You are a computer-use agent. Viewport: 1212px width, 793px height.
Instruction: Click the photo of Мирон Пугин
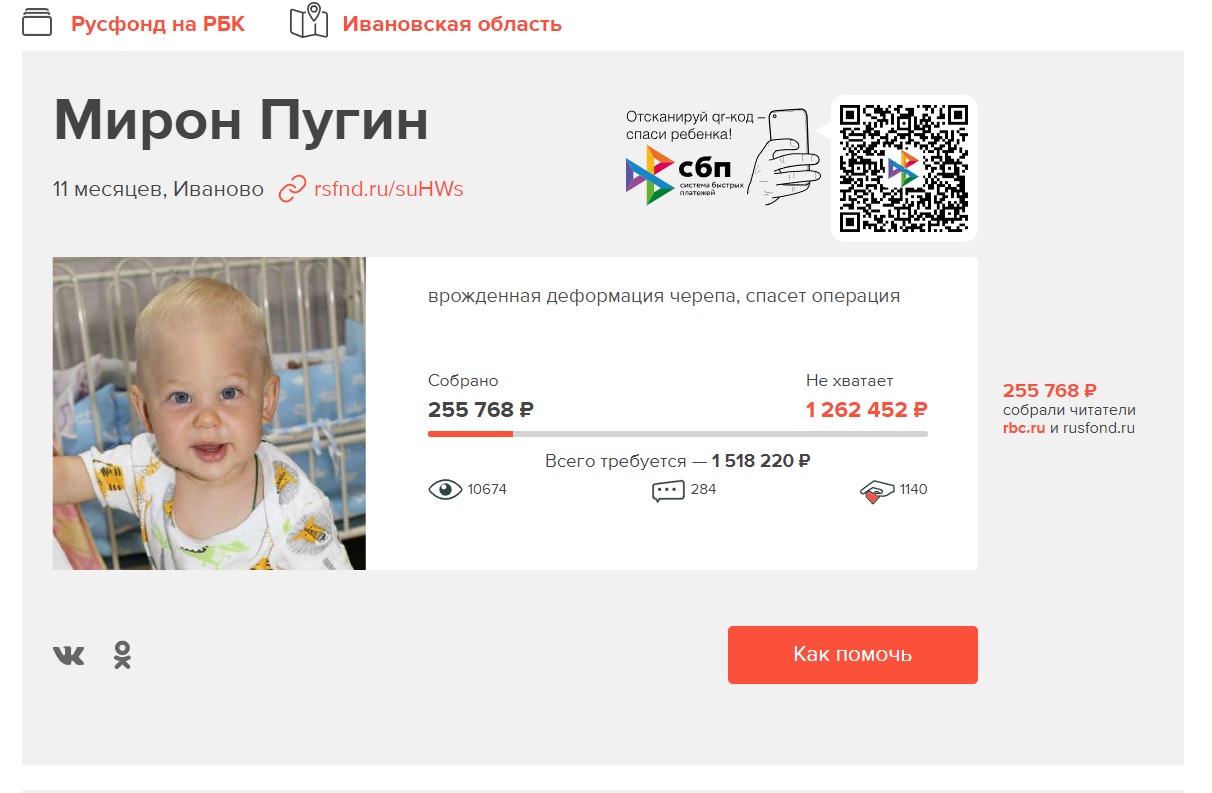coord(209,413)
